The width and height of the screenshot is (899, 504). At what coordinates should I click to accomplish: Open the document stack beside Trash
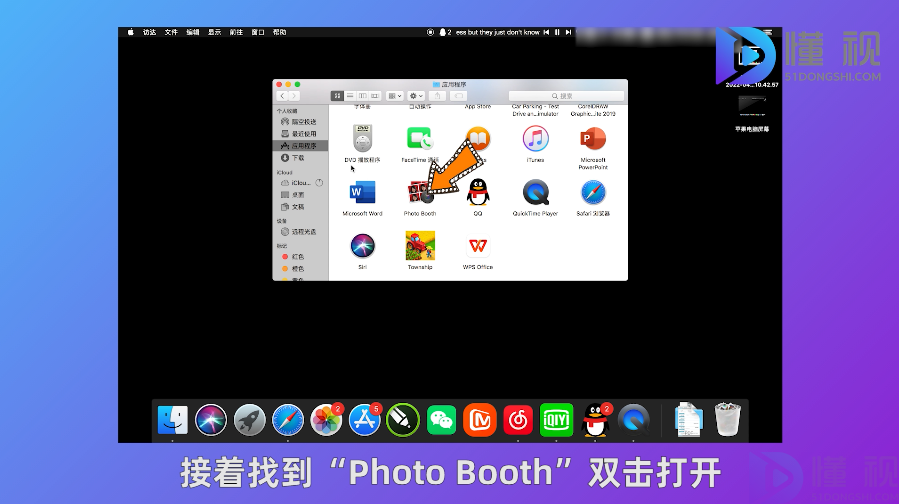688,420
